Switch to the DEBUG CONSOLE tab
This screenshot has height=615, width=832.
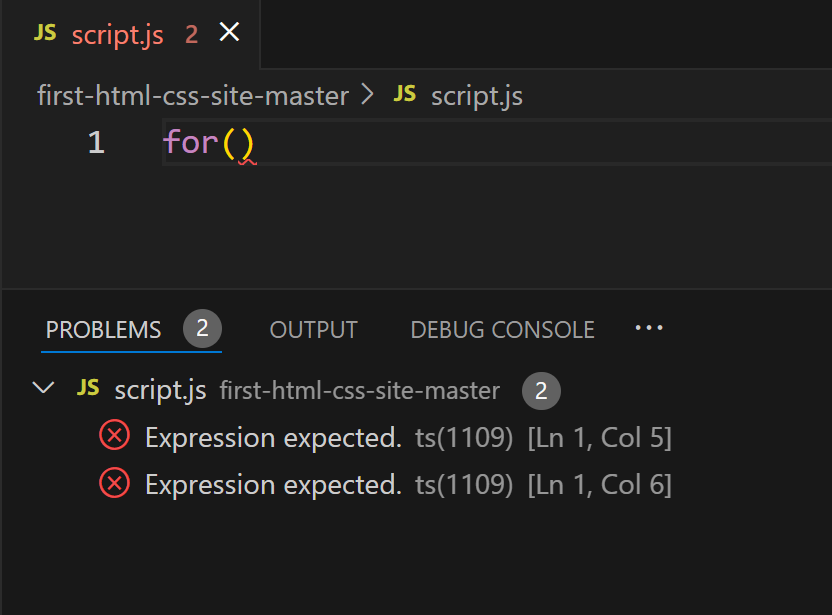[x=502, y=330]
